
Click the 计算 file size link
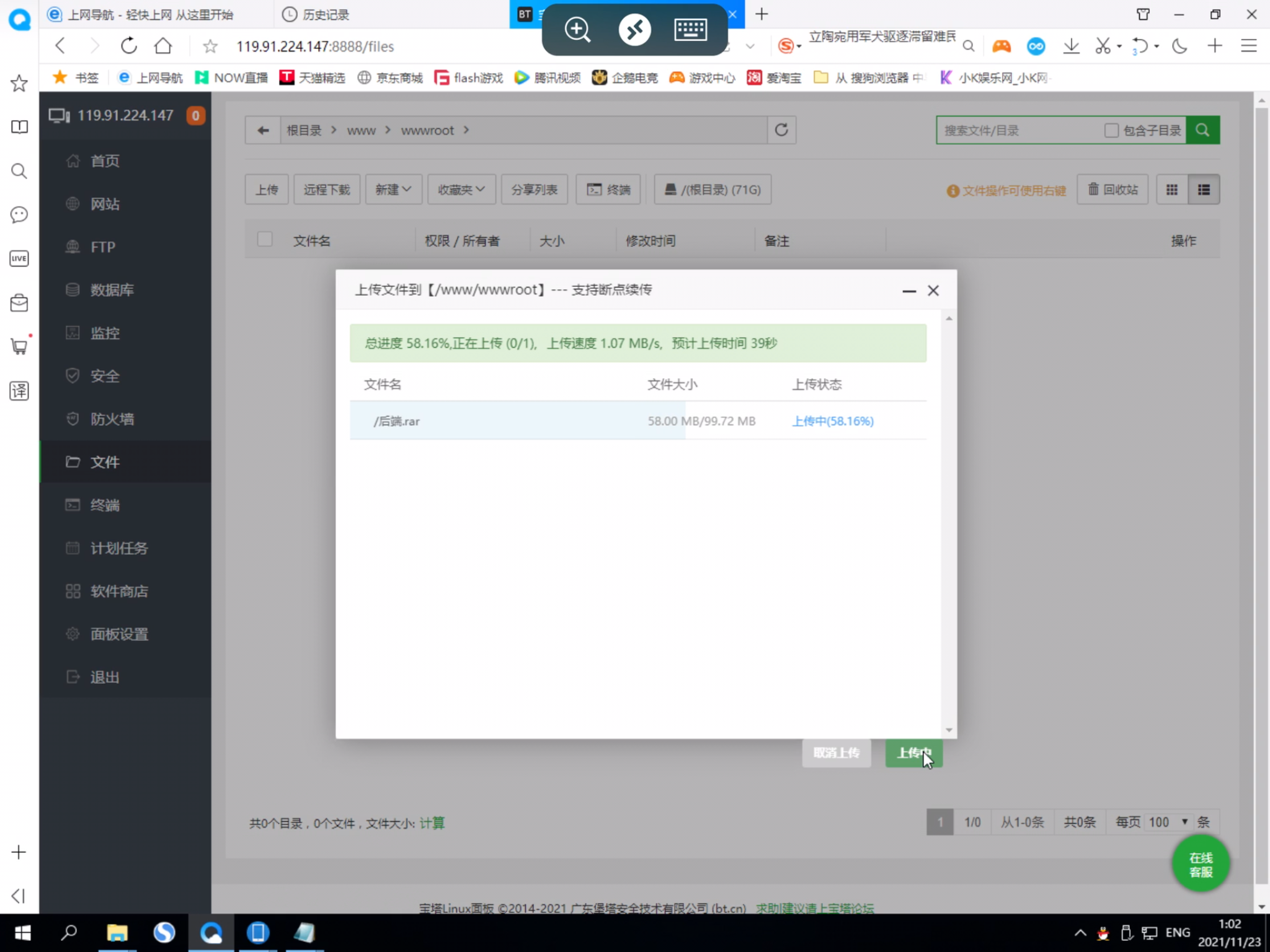tap(432, 823)
